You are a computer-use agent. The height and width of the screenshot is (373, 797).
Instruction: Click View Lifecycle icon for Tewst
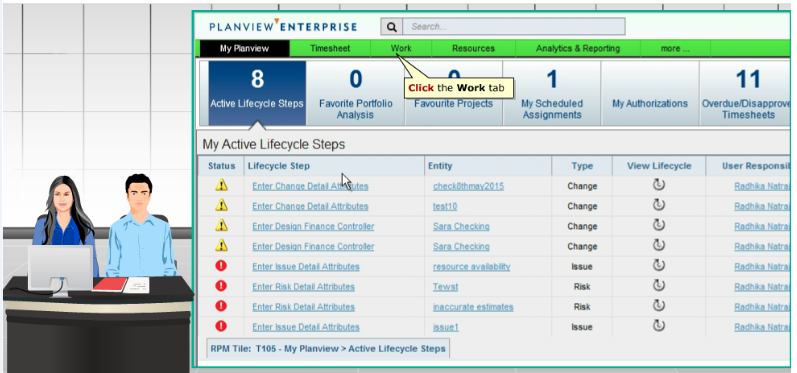pos(659,286)
